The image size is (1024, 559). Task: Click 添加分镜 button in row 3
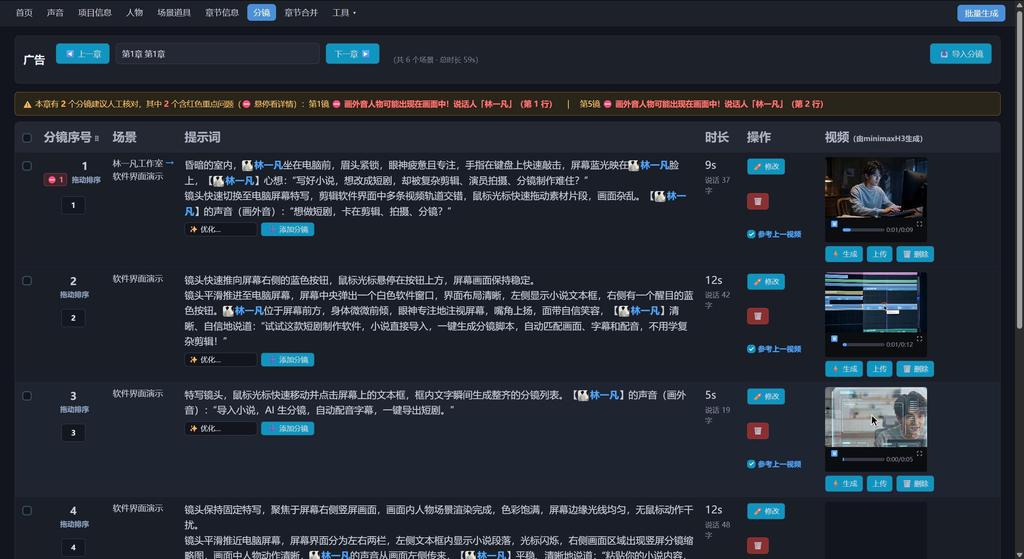[x=287, y=428]
